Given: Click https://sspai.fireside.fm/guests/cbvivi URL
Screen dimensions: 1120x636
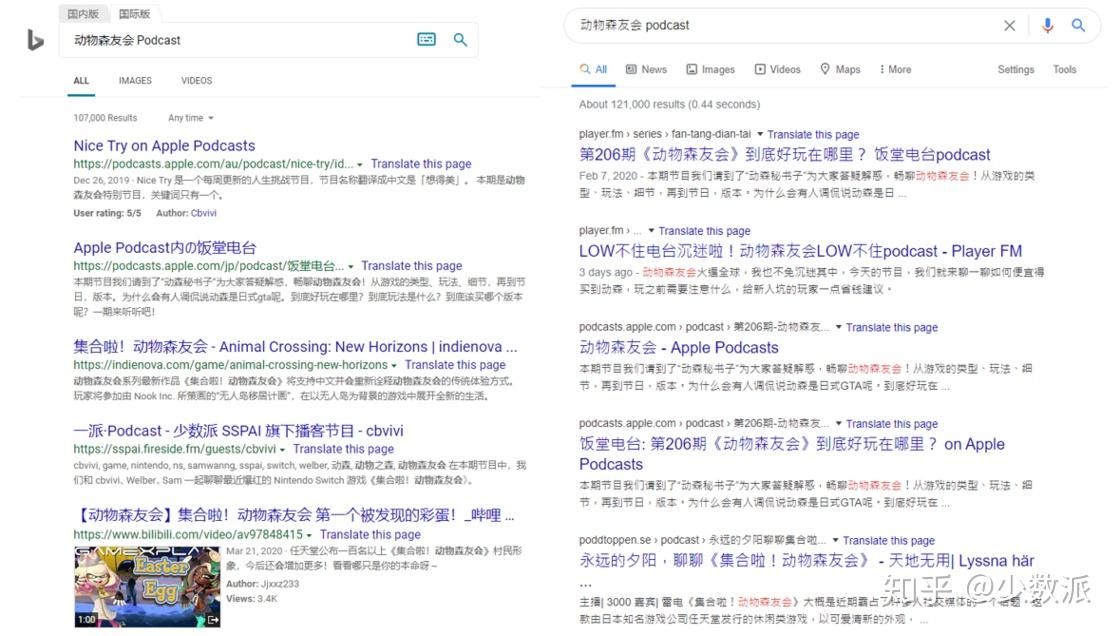Looking at the screenshot, I should click(x=174, y=449).
